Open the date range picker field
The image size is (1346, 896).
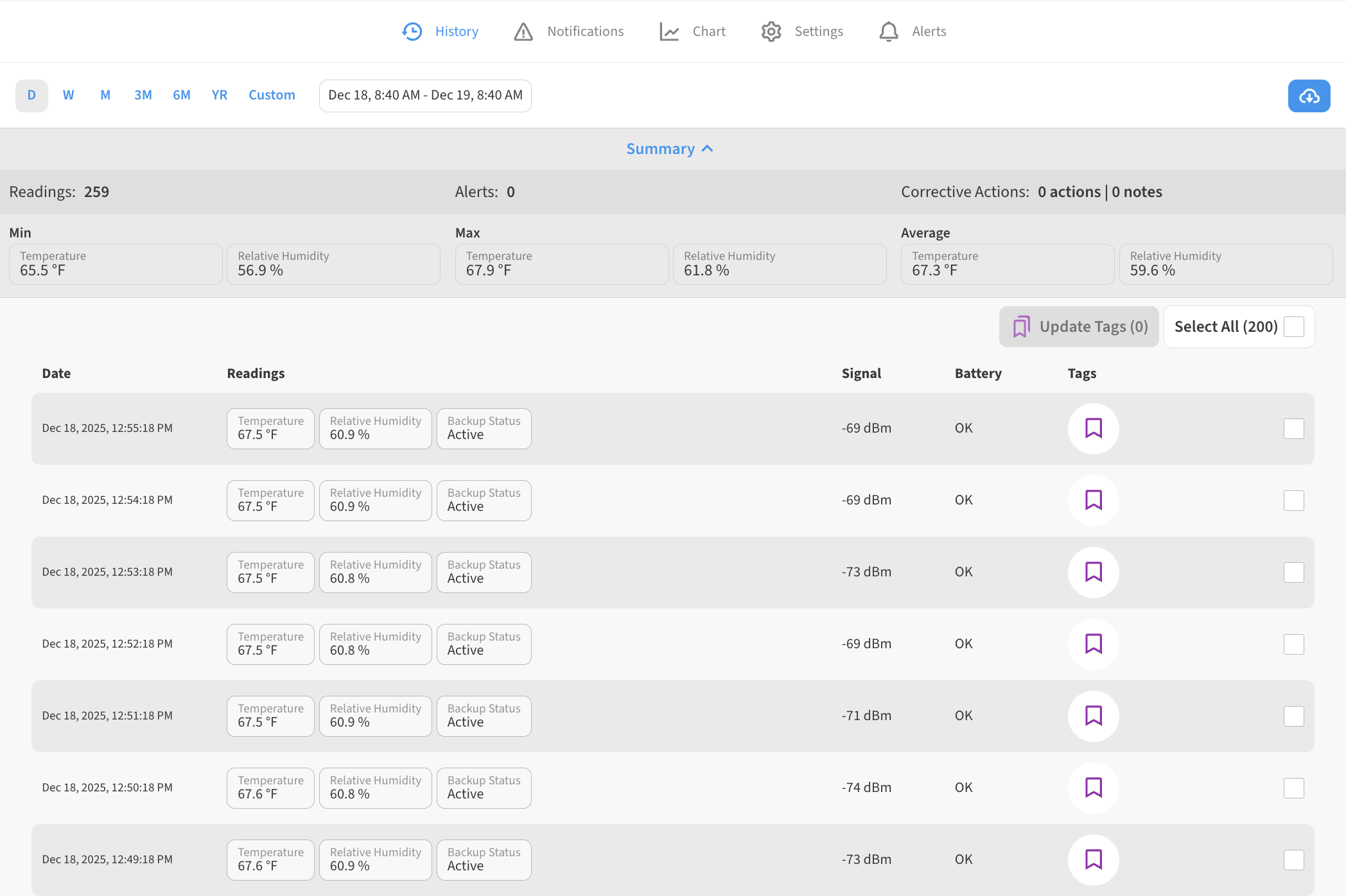tap(425, 96)
